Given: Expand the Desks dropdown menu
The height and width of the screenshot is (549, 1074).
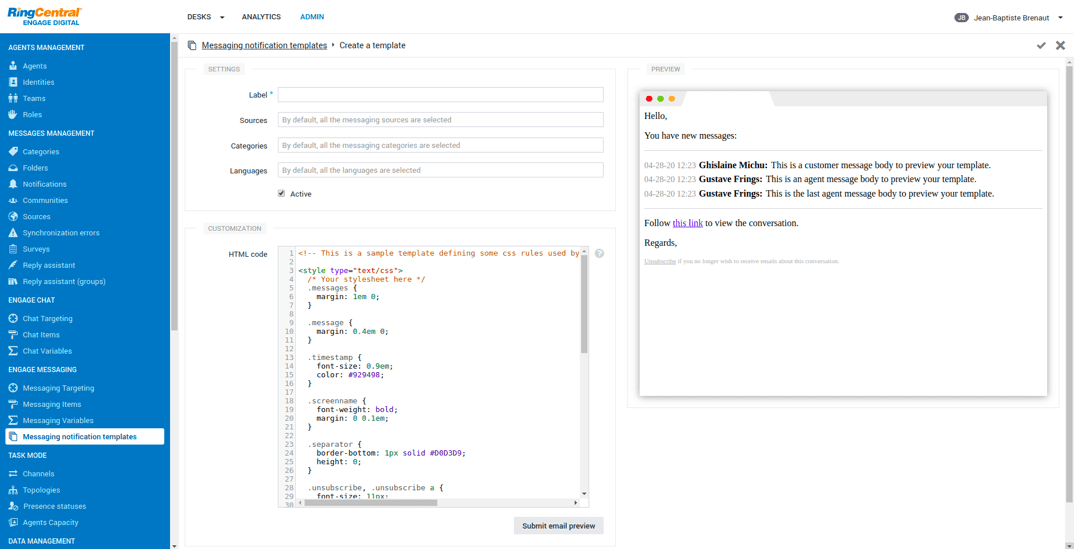Looking at the screenshot, I should tap(205, 17).
